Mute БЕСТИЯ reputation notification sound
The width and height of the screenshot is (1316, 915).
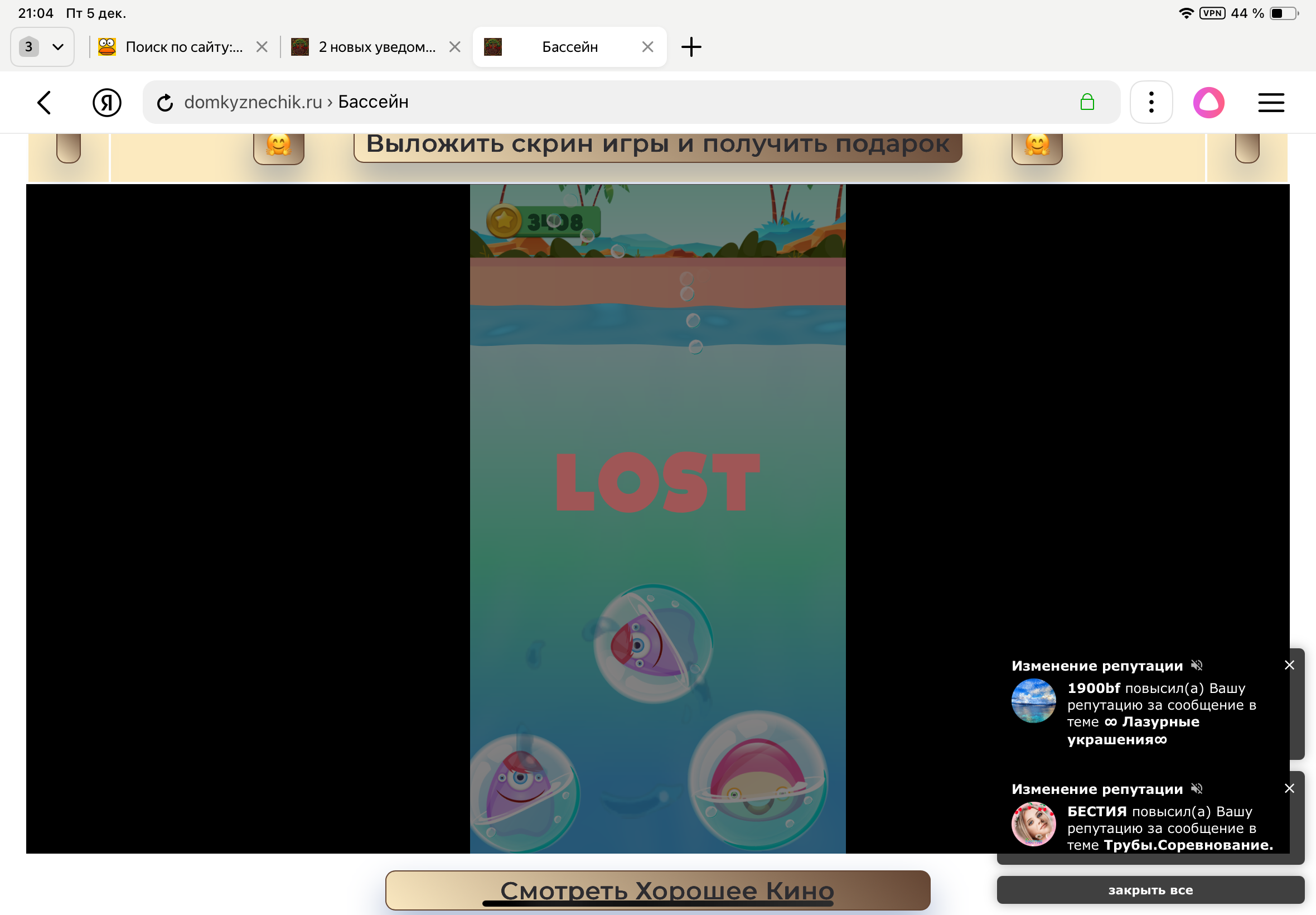pyautogui.click(x=1196, y=788)
